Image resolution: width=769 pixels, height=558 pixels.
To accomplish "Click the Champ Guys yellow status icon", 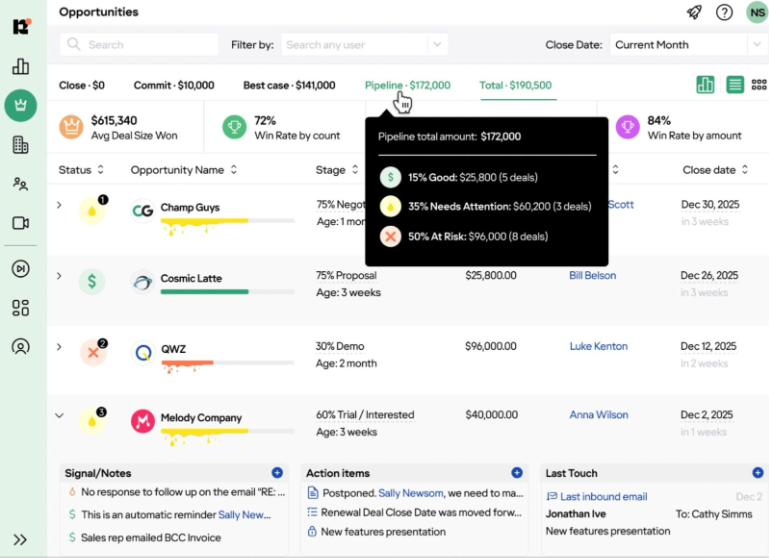I will pos(92,211).
